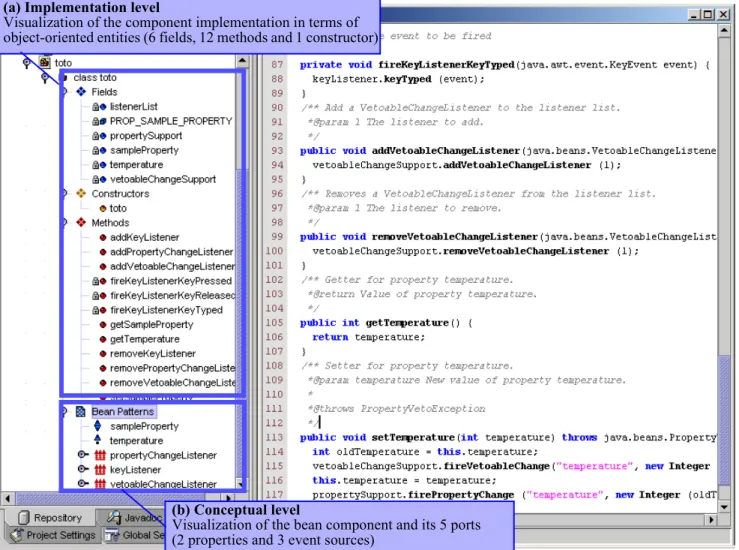
Task: Click the sampleProperty bean property icon
Action: (98, 426)
